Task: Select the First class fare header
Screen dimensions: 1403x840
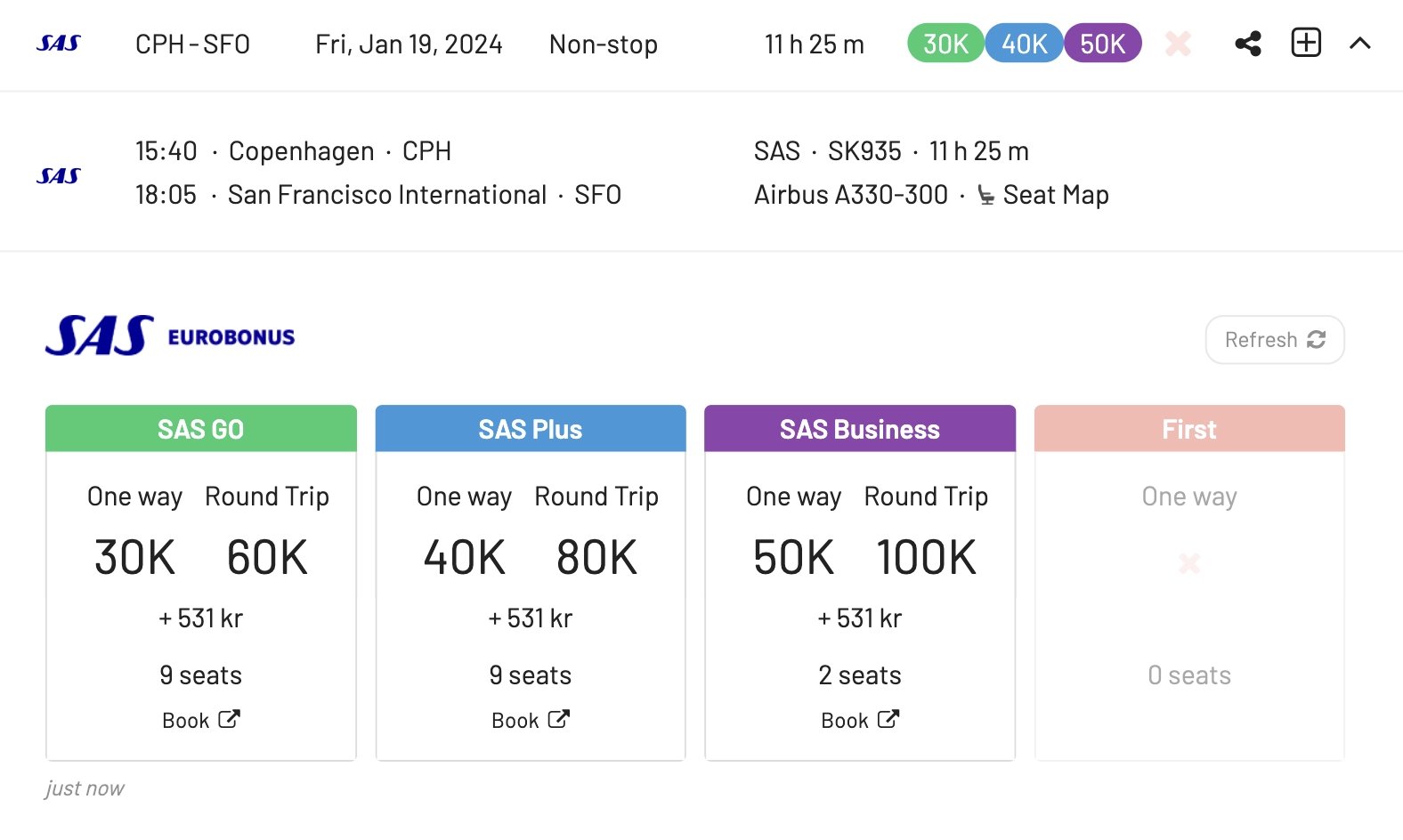Action: pyautogui.click(x=1189, y=429)
